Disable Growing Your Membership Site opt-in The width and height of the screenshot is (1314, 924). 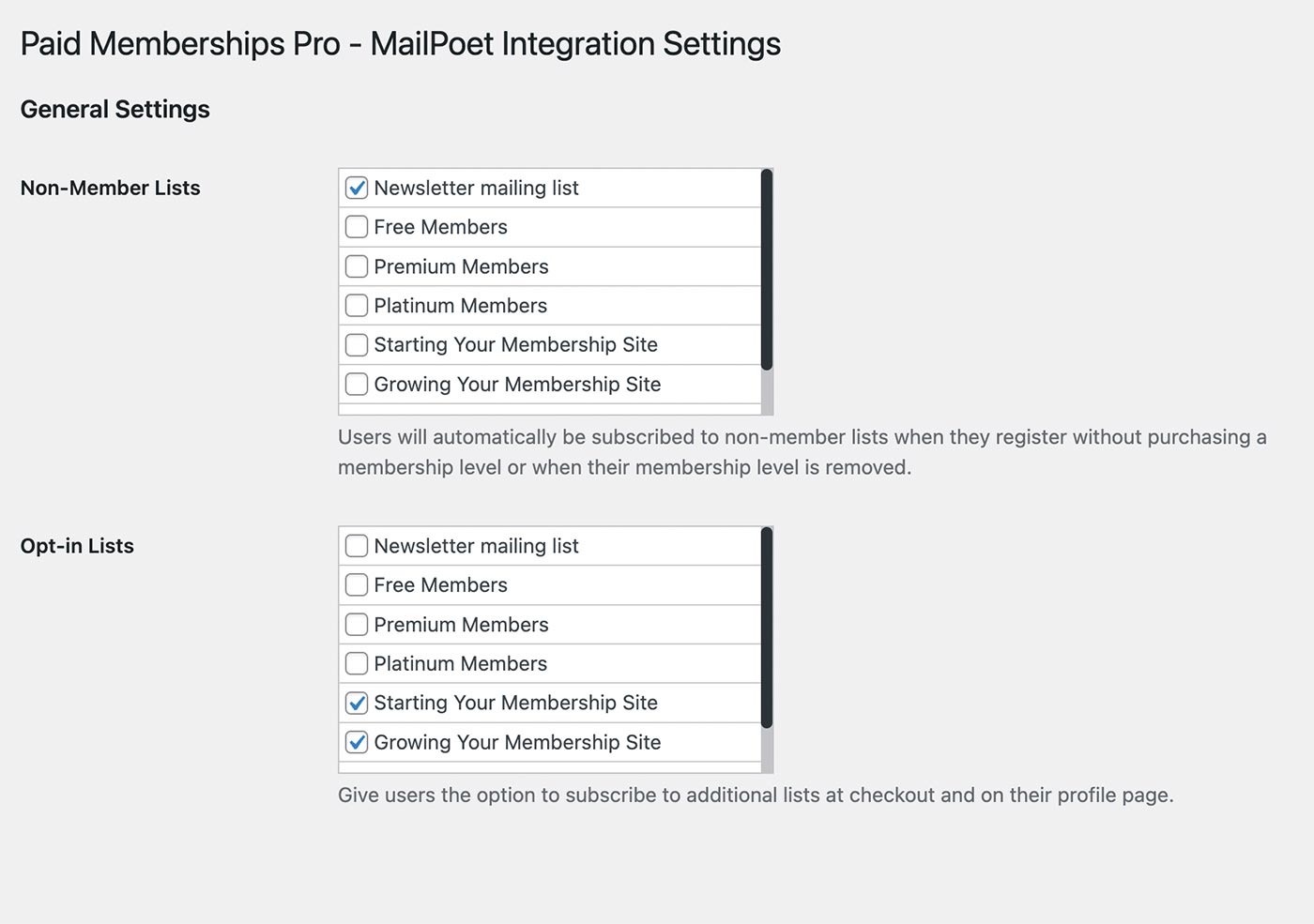click(x=357, y=742)
